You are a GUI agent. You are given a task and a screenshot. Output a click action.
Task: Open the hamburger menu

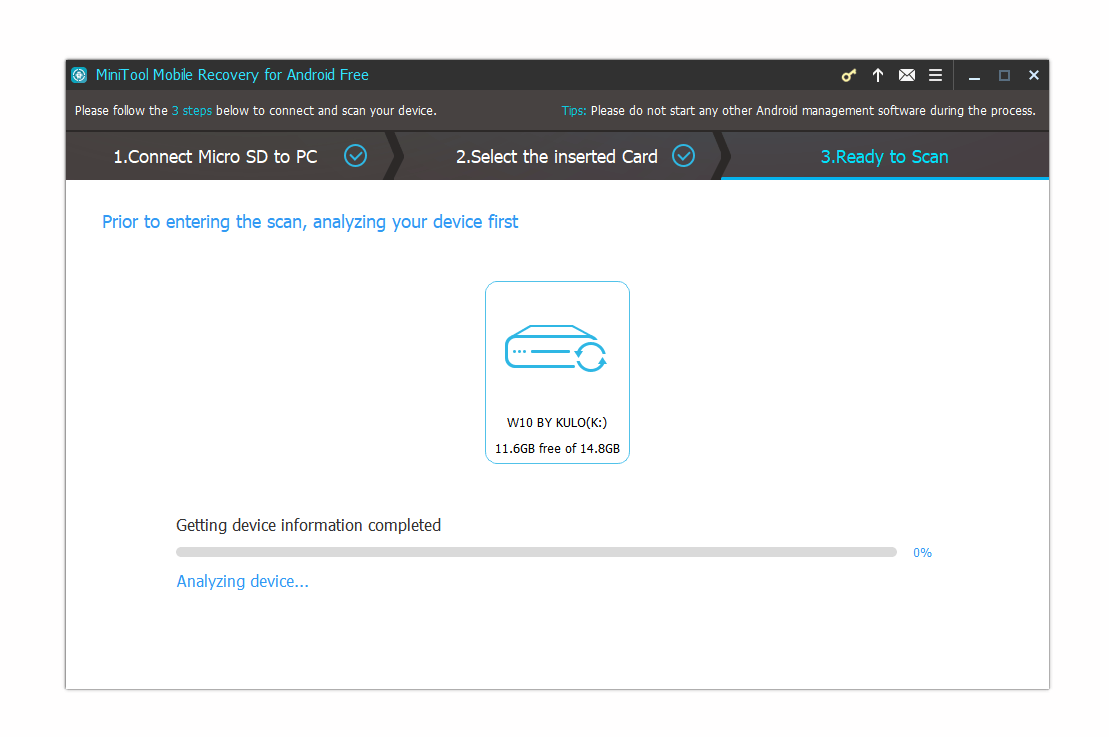(x=935, y=75)
